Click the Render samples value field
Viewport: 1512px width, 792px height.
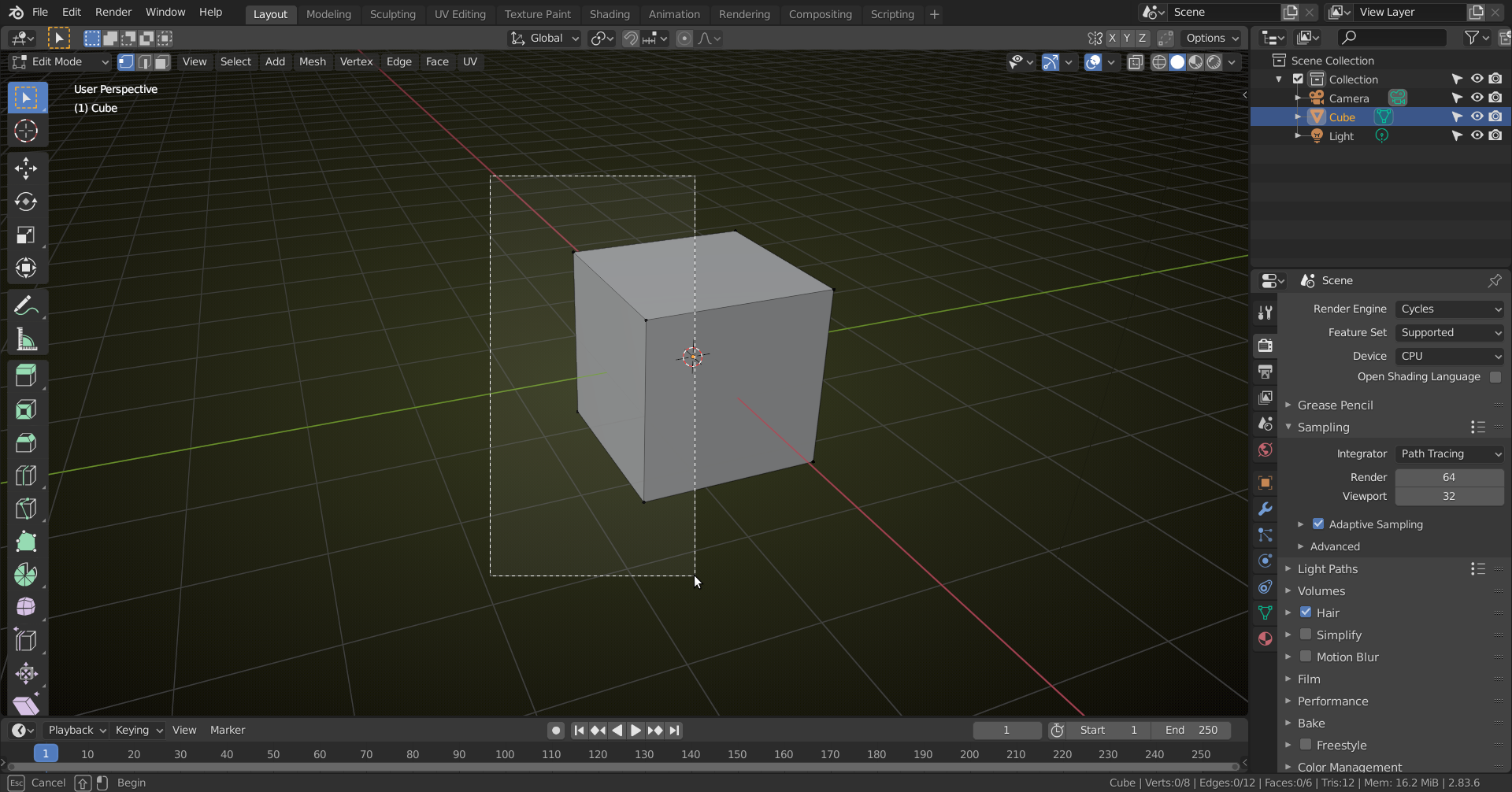click(x=1450, y=478)
